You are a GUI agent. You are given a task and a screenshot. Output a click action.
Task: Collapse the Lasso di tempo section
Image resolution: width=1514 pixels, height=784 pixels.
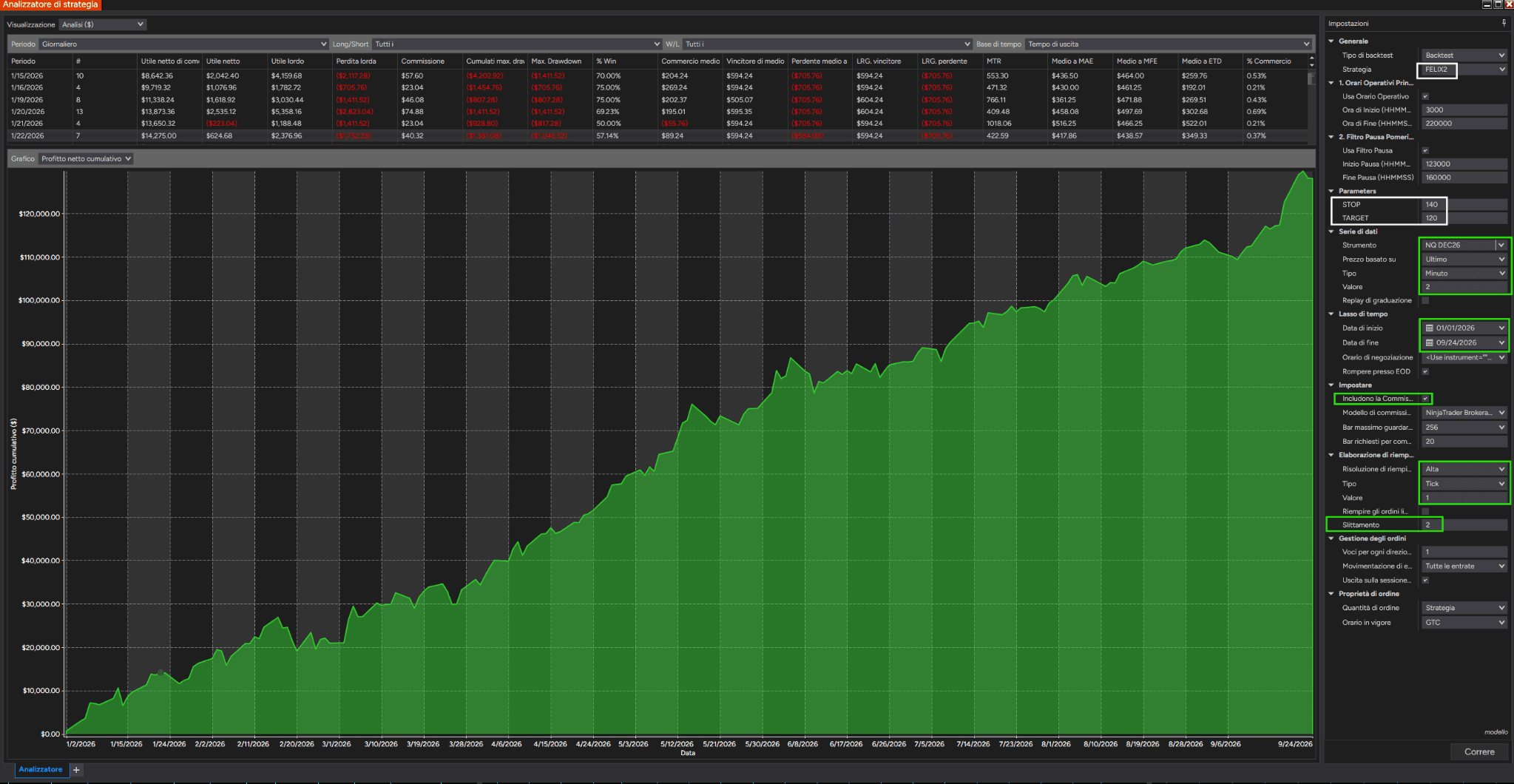tap(1331, 314)
